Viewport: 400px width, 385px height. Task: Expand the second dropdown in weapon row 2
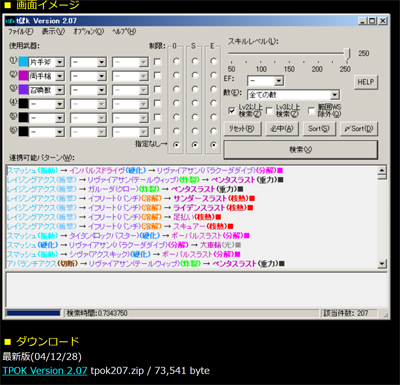[102, 76]
